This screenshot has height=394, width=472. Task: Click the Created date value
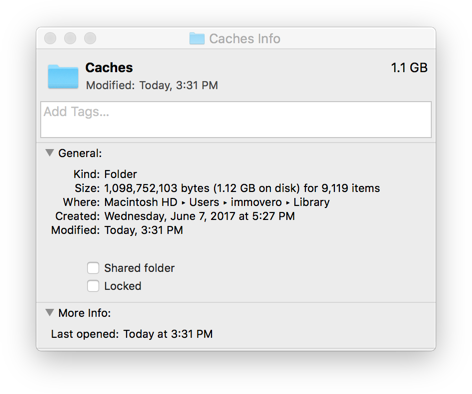click(x=199, y=216)
